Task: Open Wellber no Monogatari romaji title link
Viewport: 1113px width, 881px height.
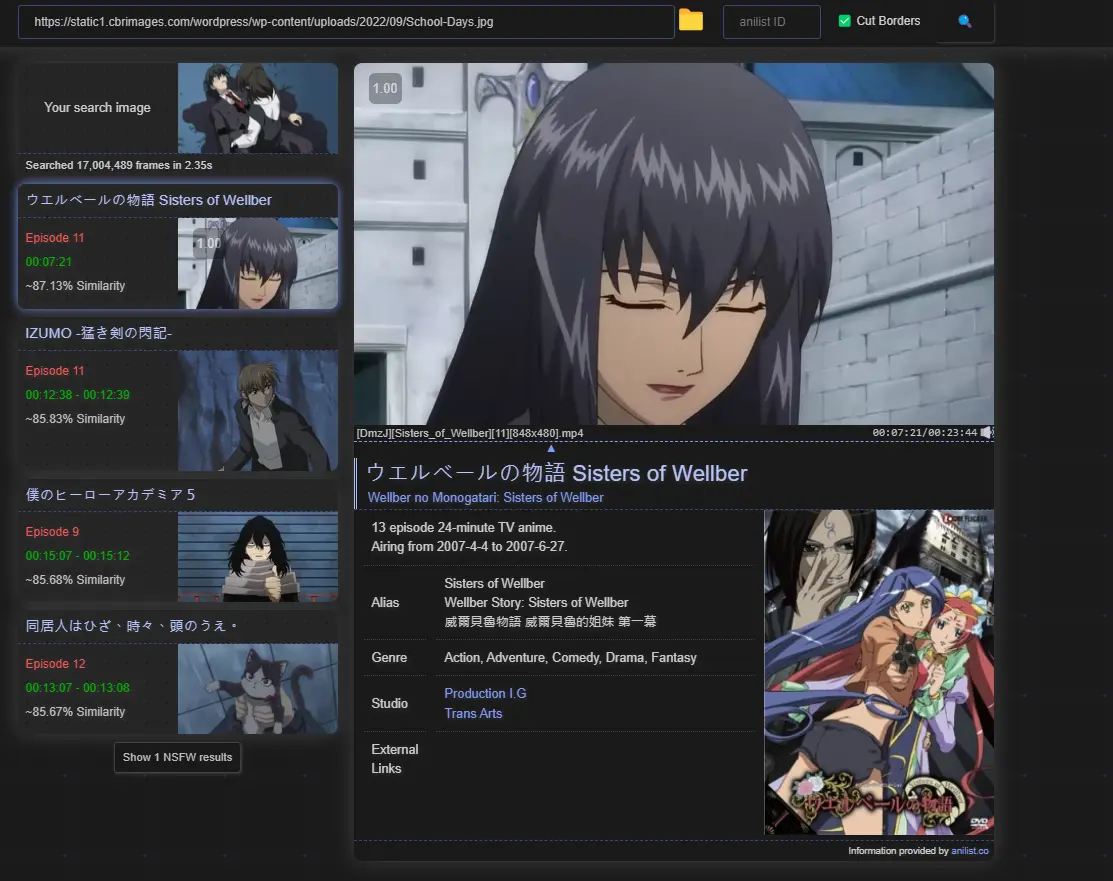Action: 486,498
